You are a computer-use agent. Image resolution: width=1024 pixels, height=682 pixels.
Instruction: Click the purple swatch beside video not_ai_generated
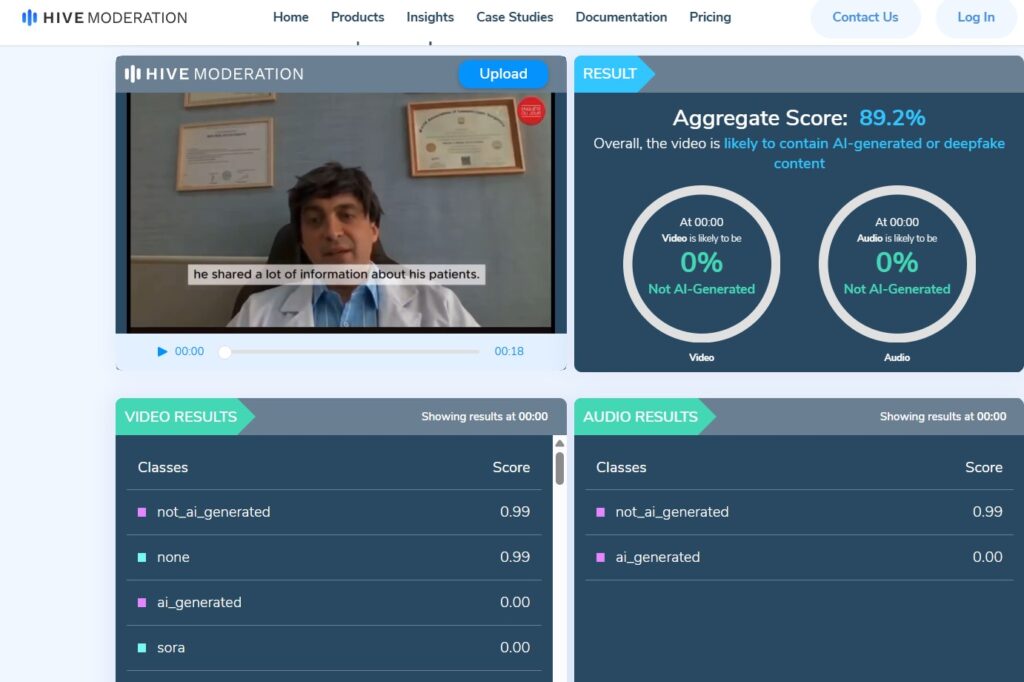click(142, 512)
